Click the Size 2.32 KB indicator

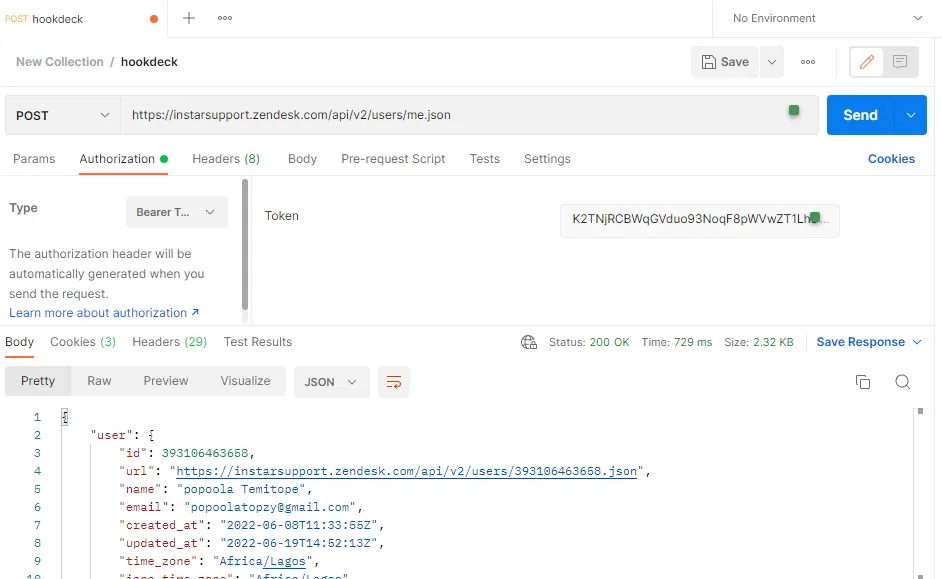coord(758,342)
